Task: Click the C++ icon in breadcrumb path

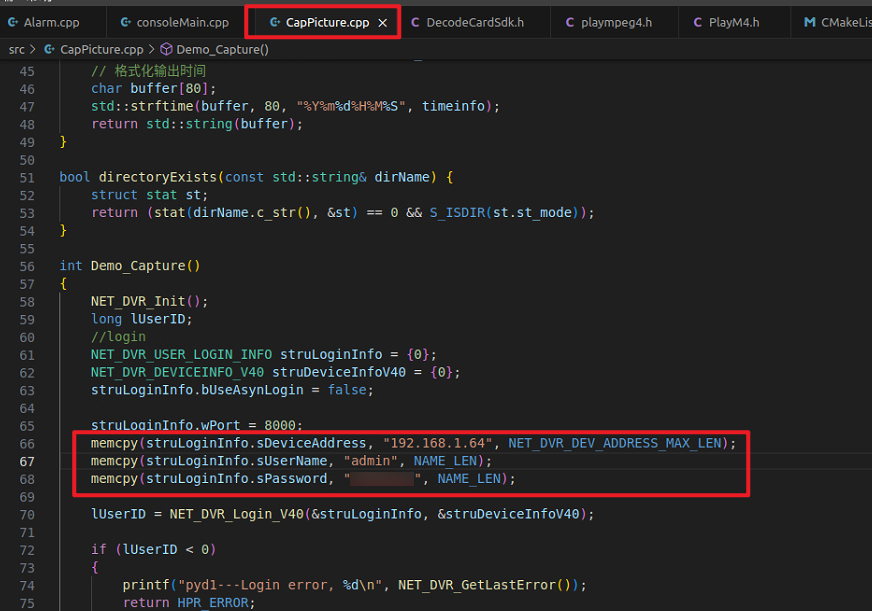Action: (49, 49)
